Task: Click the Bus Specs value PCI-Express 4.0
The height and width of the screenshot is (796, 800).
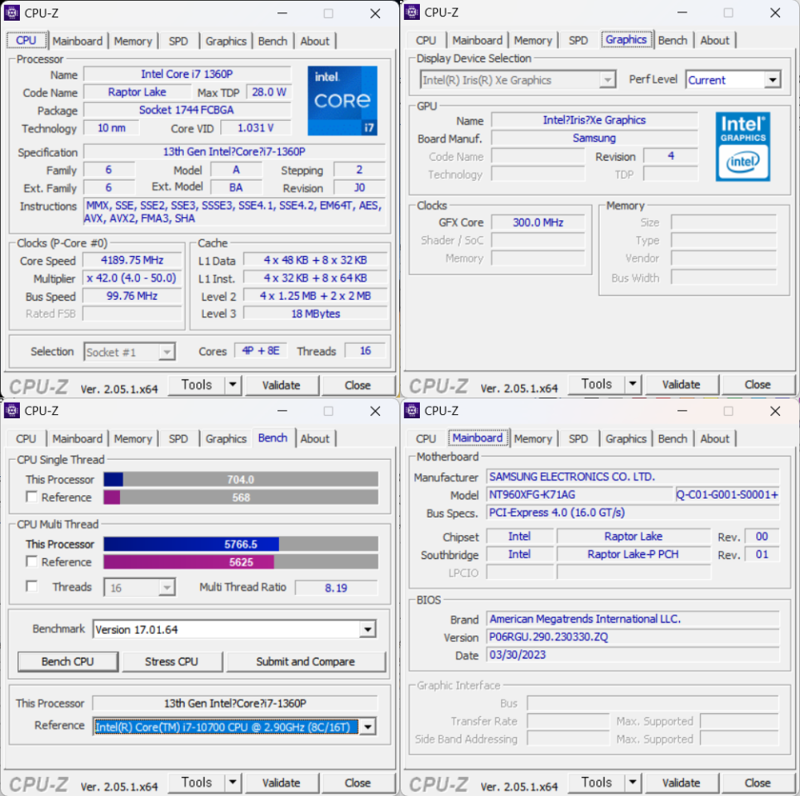Action: 633,512
